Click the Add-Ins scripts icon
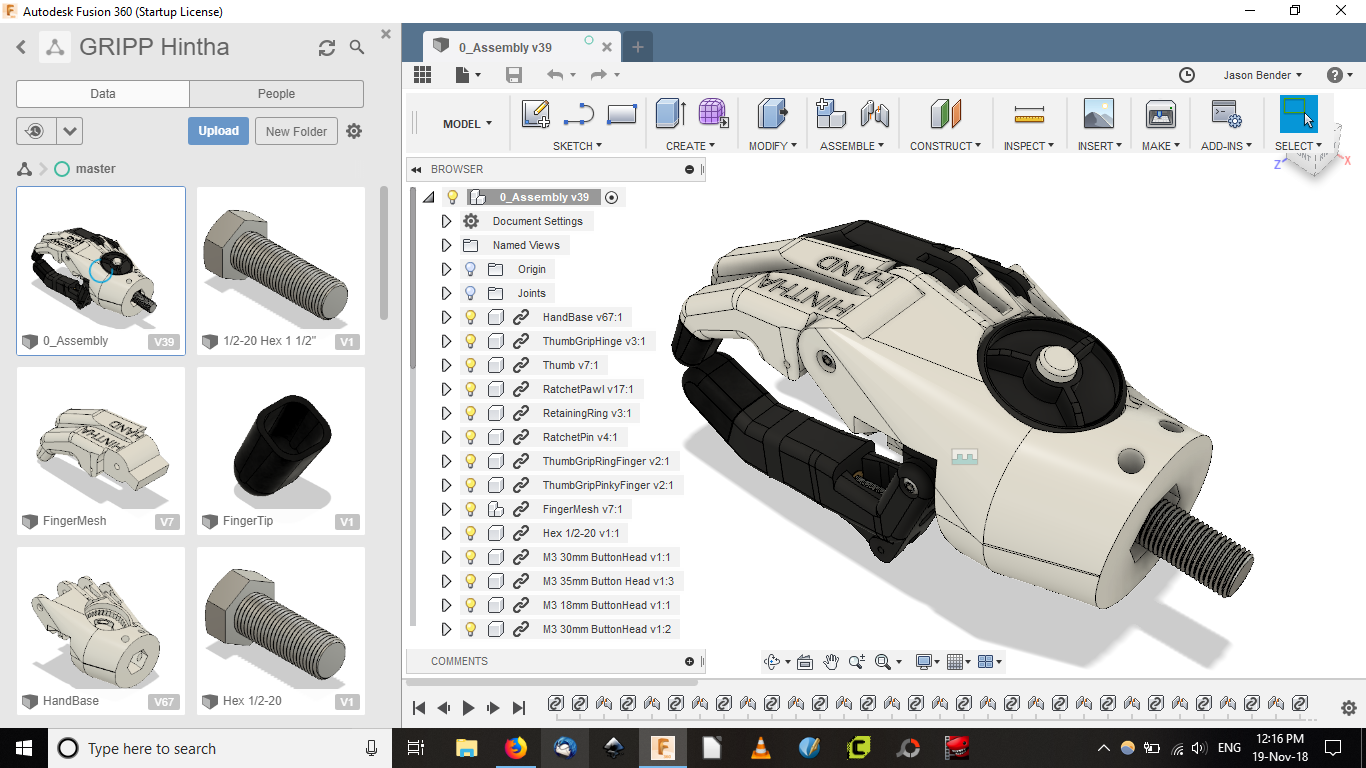 tap(1225, 114)
